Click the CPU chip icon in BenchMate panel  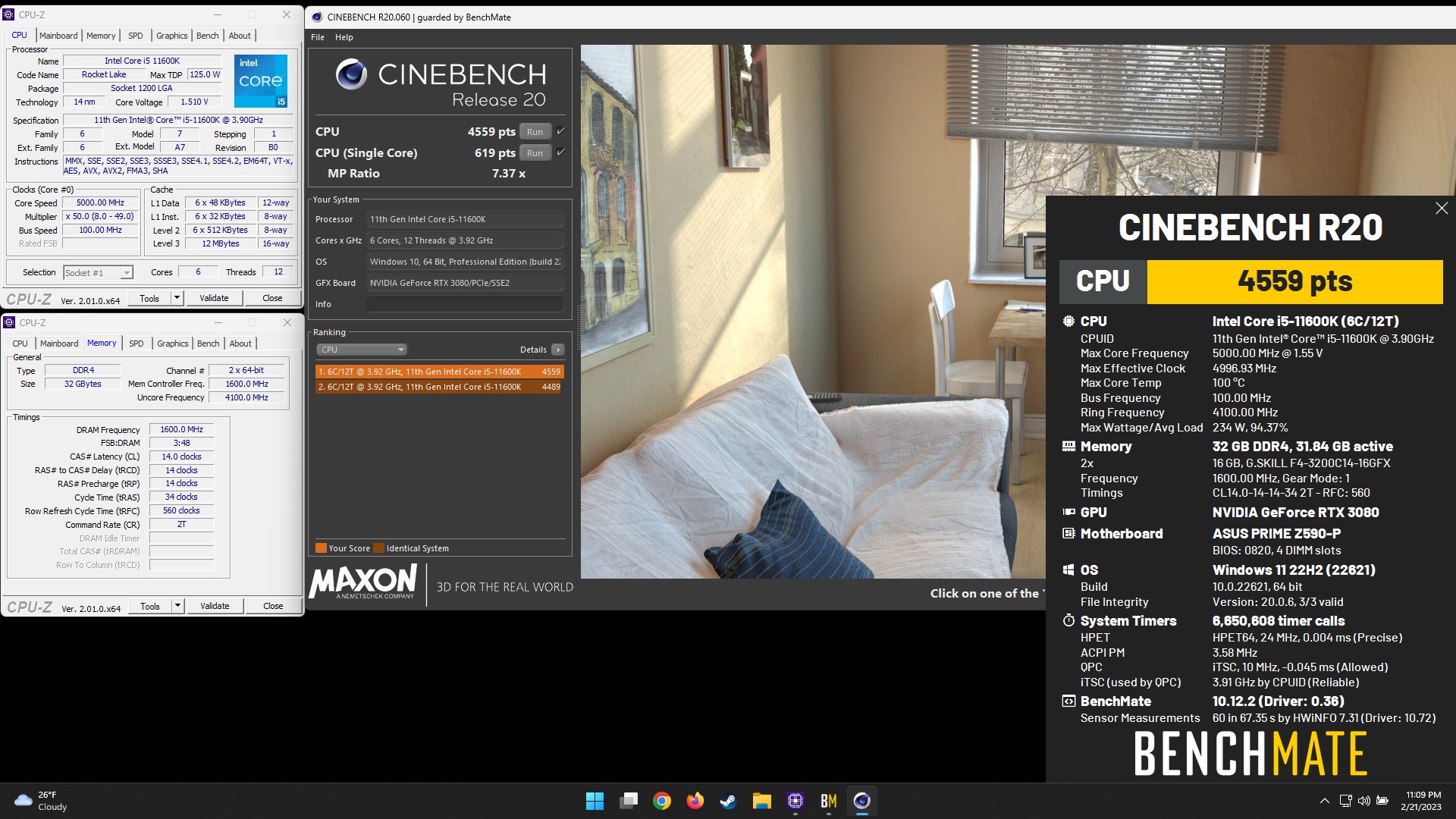tap(1068, 322)
